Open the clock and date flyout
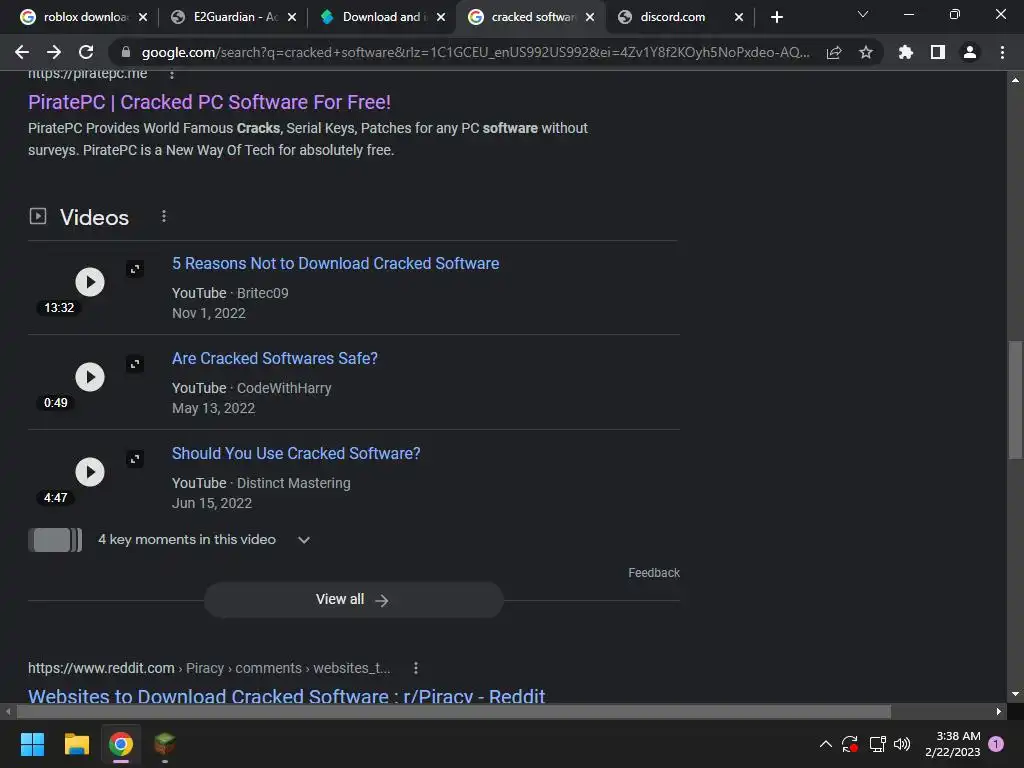Viewport: 1024px width, 768px height. [953, 744]
